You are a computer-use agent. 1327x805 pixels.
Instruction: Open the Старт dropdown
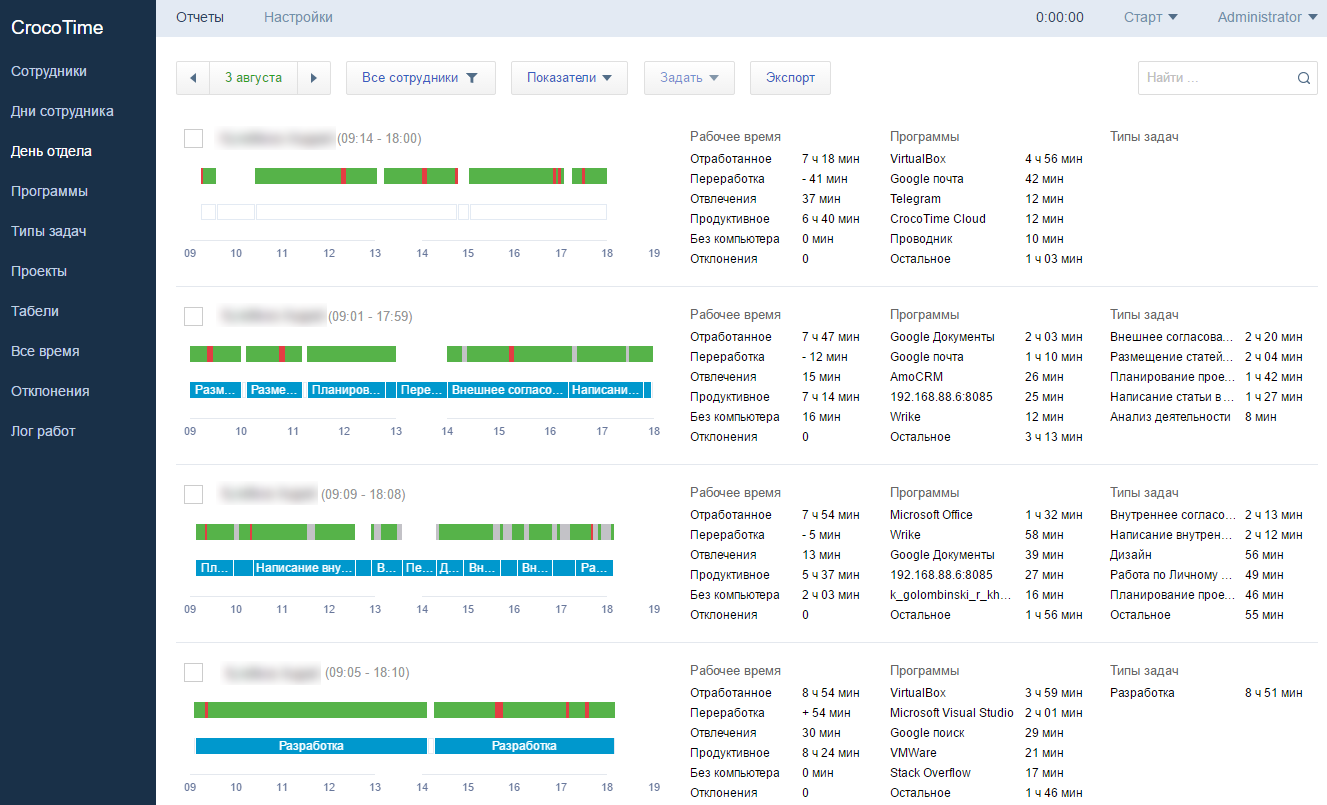click(x=1151, y=17)
